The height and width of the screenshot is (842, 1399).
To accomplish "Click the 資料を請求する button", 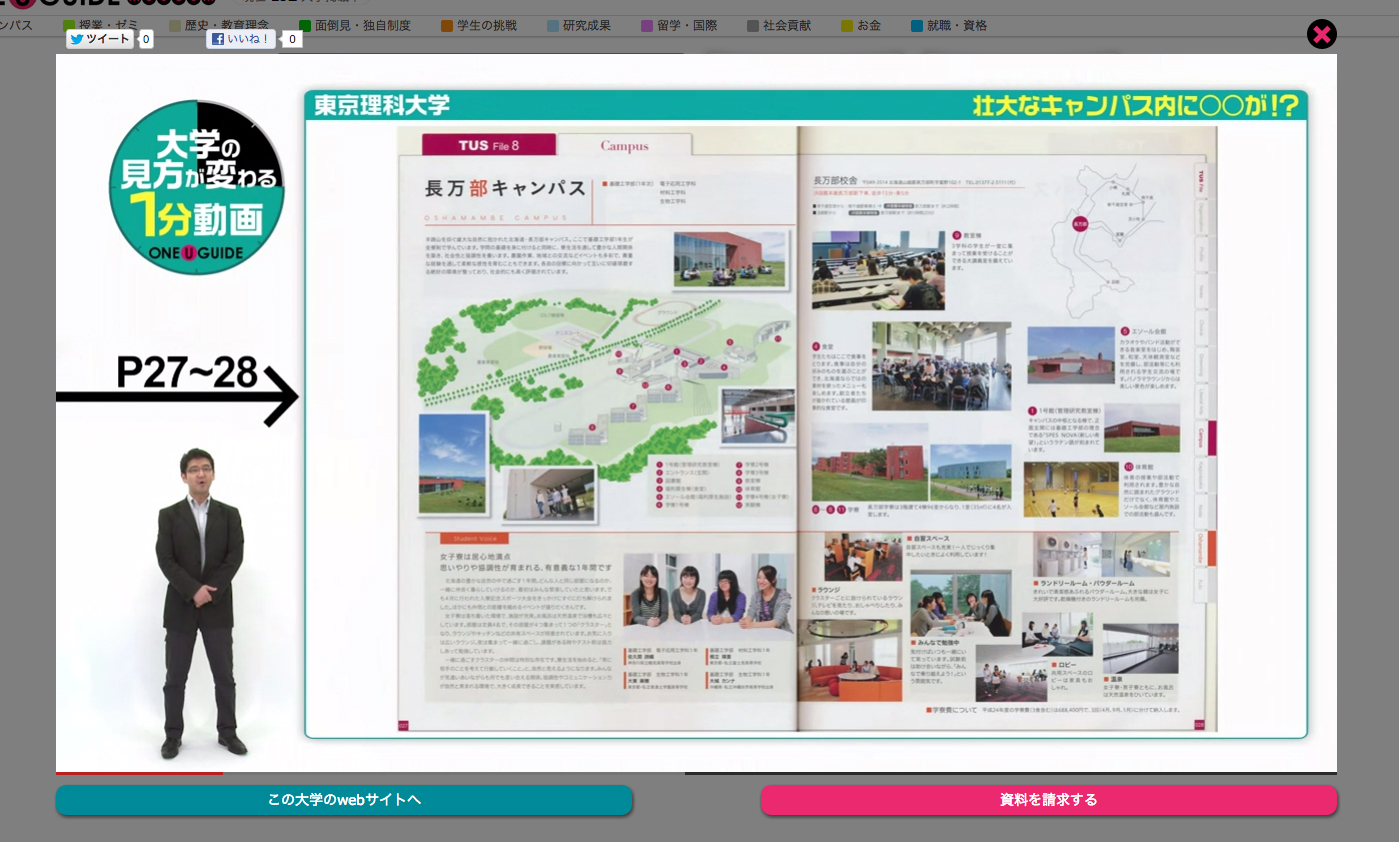I will pyautogui.click(x=1049, y=800).
